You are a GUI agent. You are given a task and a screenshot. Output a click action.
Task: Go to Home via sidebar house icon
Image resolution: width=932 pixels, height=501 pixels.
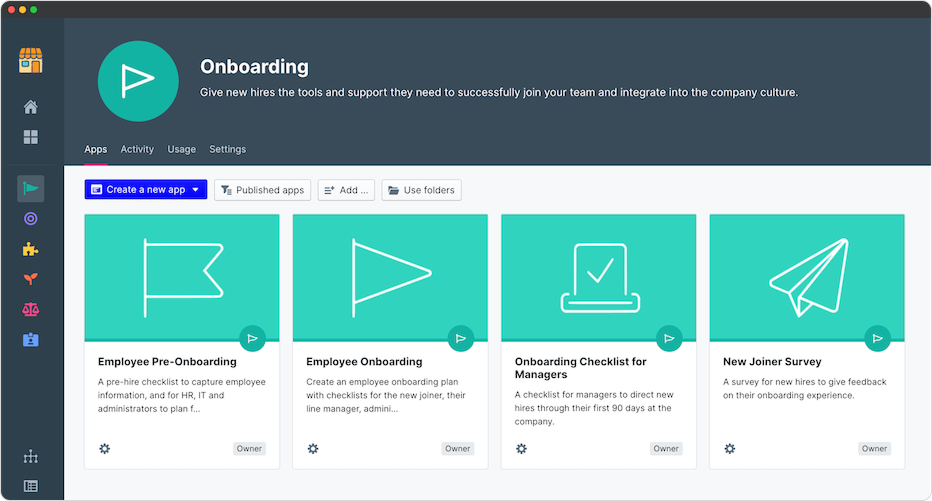pos(31,107)
